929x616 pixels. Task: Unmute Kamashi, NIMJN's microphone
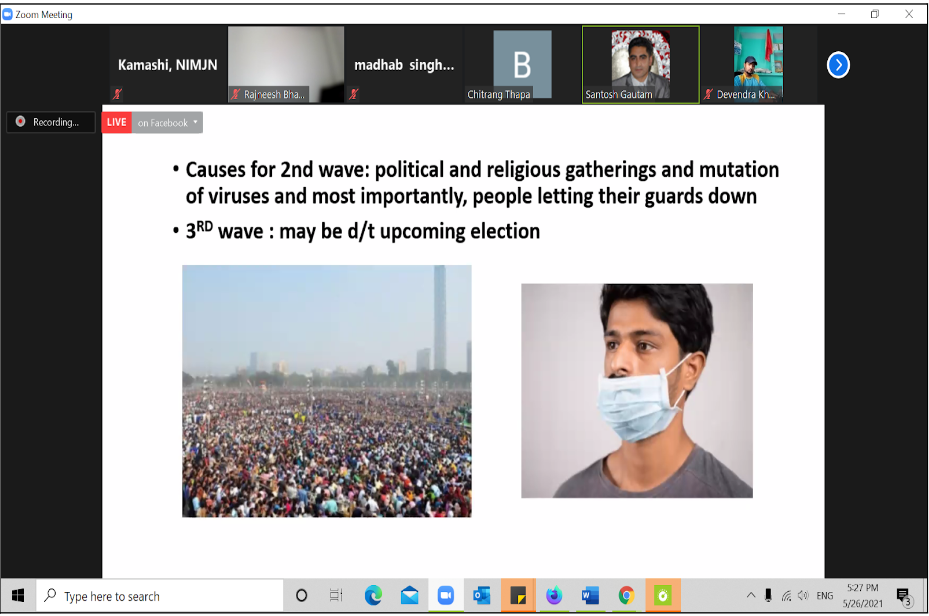coord(118,94)
